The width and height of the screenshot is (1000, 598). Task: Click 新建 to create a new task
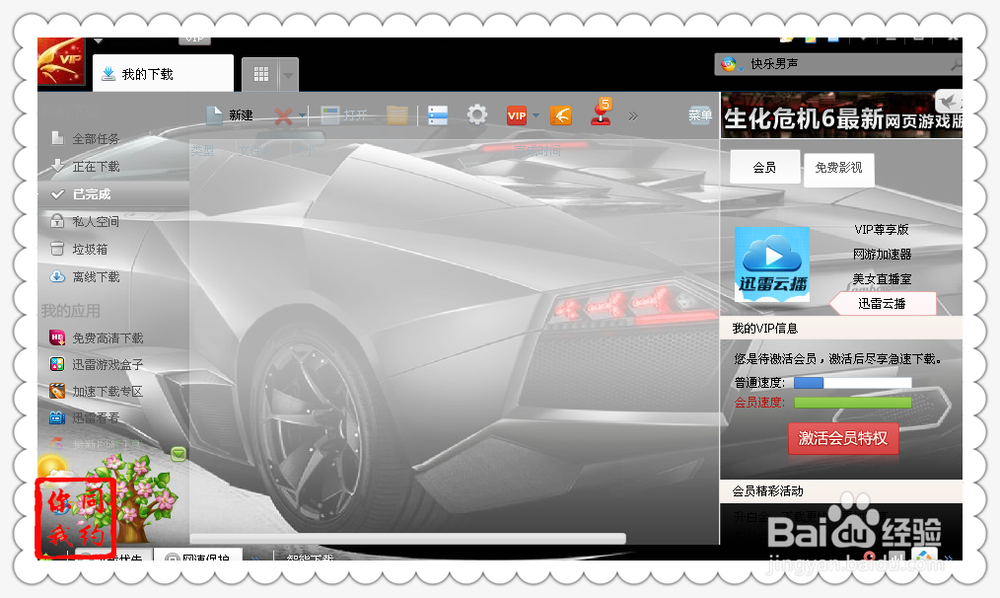pyautogui.click(x=230, y=115)
